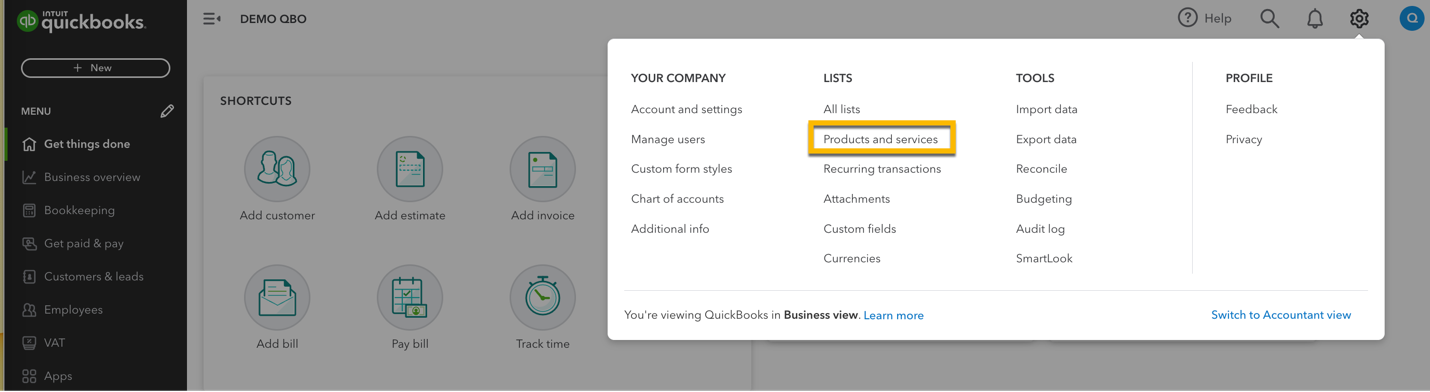The image size is (1430, 392).
Task: Open the Pay bill shortcut icon
Action: [410, 298]
